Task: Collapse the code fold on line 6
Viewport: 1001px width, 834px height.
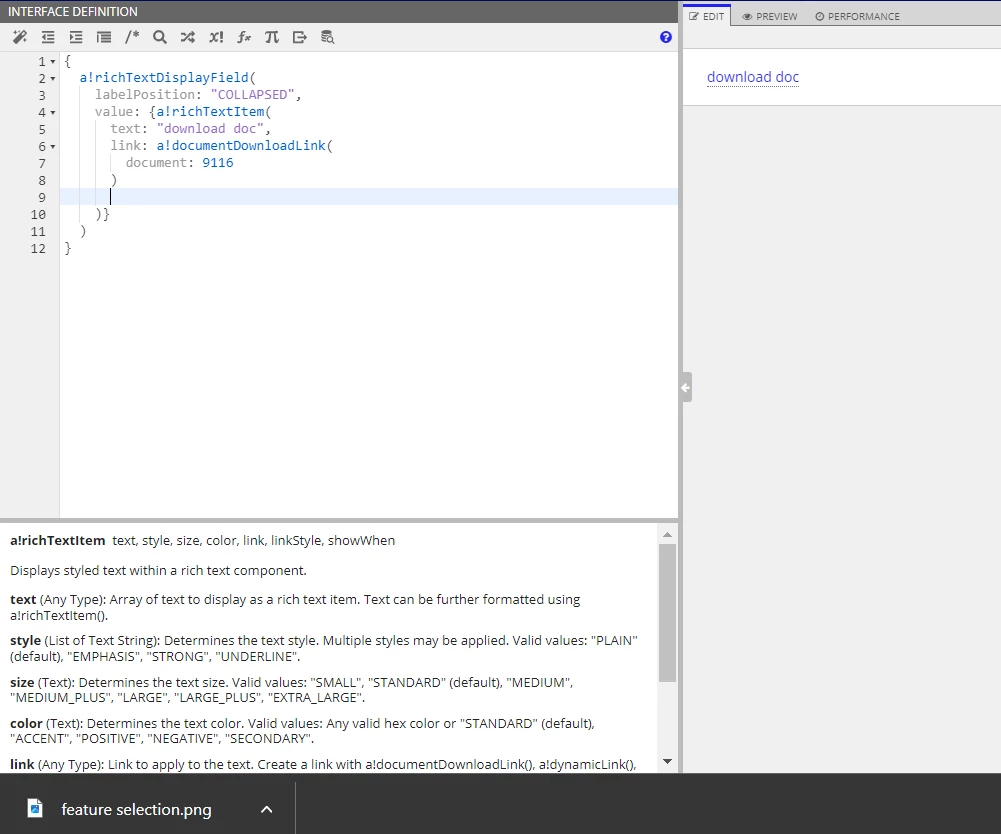Action: pyautogui.click(x=53, y=147)
